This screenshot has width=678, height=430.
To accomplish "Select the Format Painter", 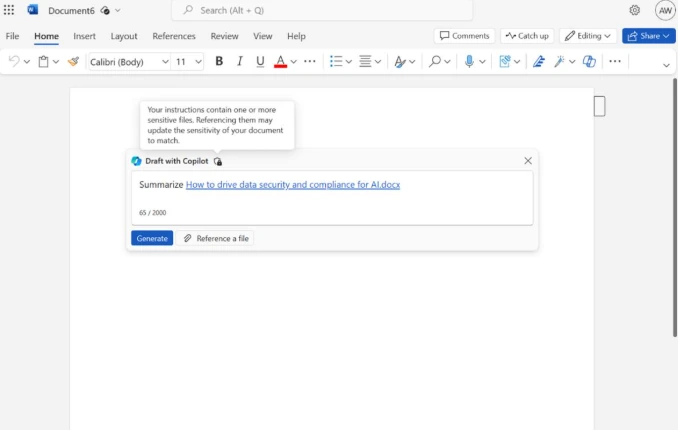I will click(x=74, y=61).
